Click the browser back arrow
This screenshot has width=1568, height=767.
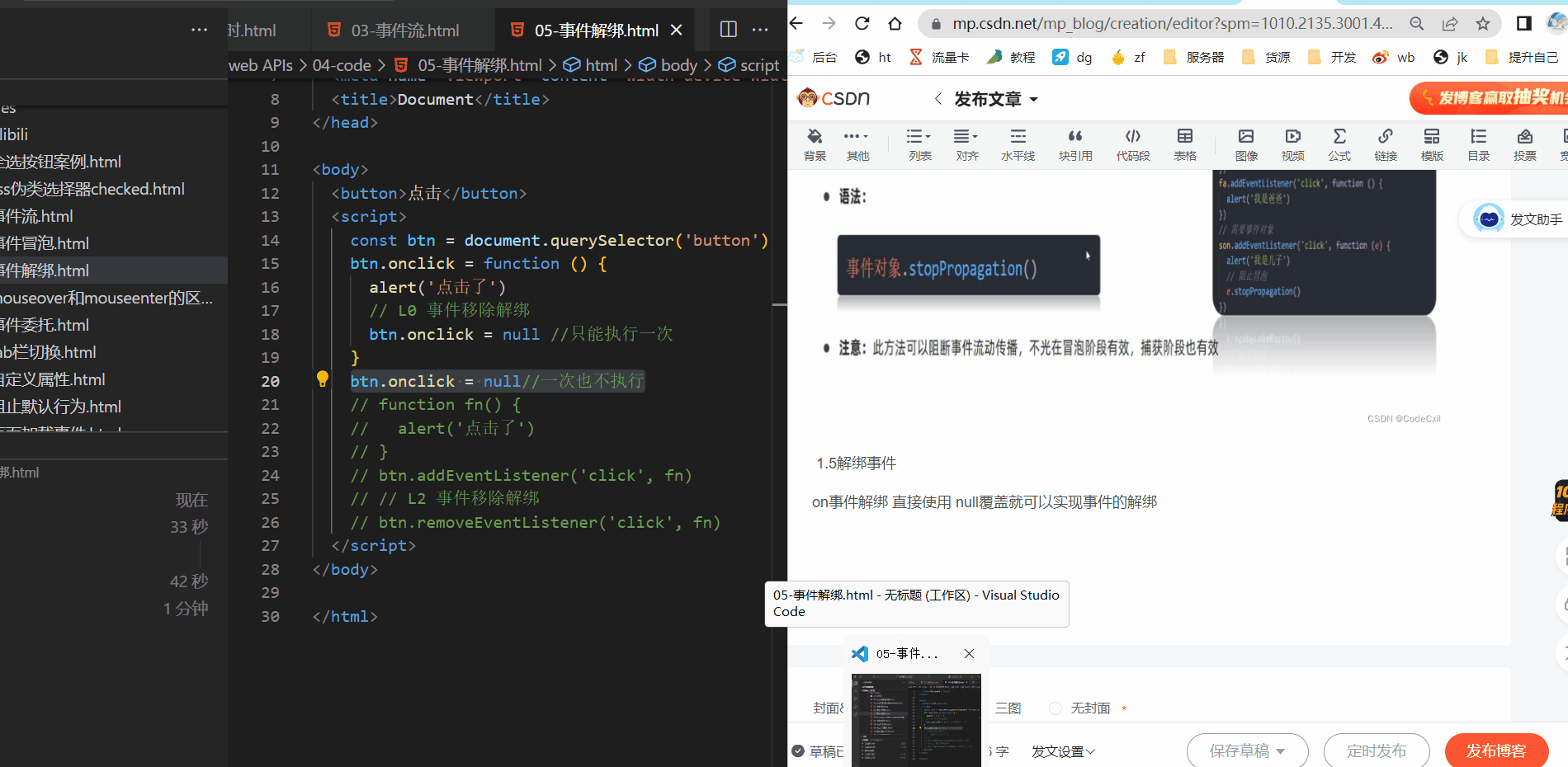tap(796, 23)
